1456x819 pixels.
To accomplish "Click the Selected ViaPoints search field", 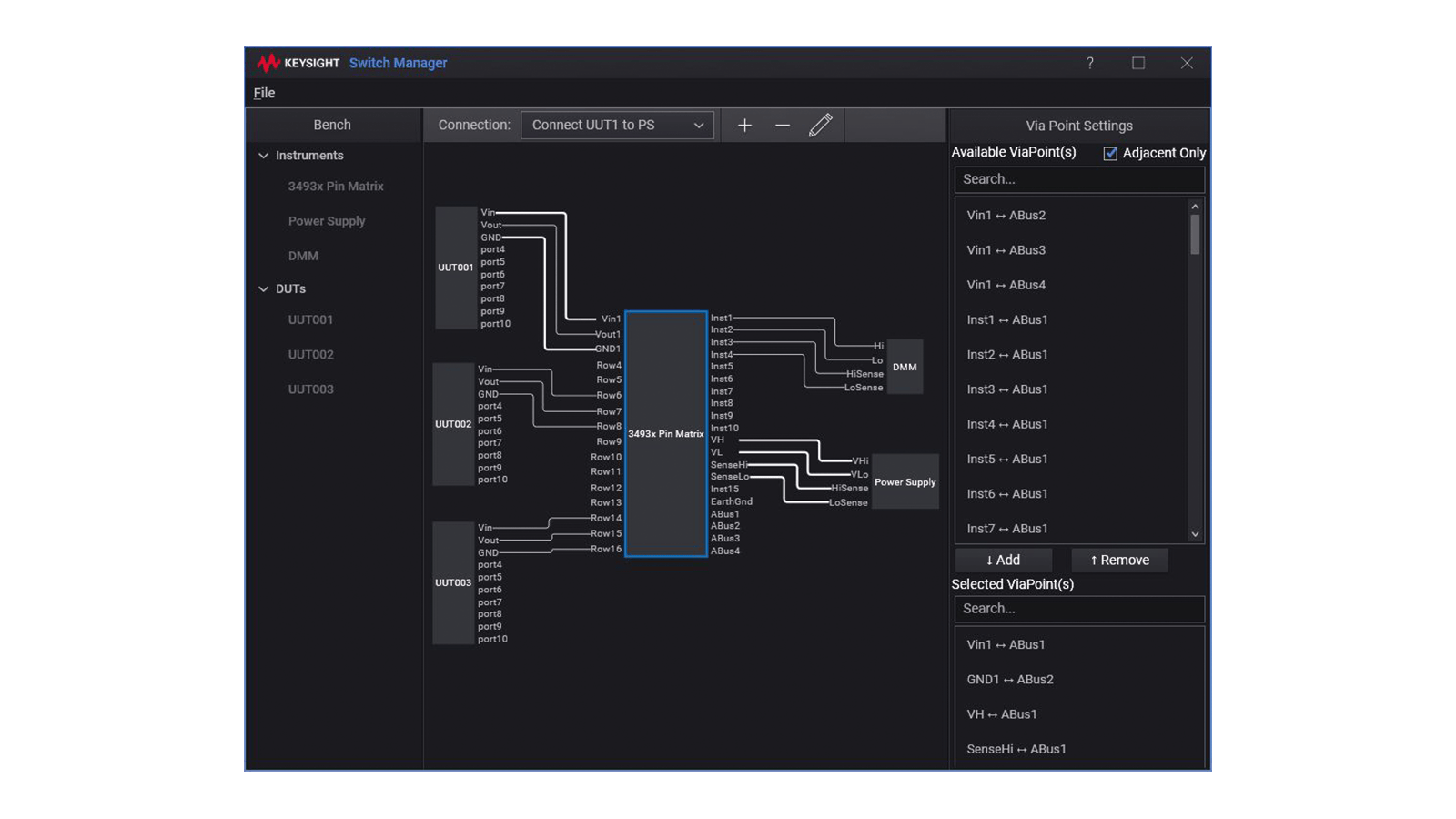I will 1079,609.
